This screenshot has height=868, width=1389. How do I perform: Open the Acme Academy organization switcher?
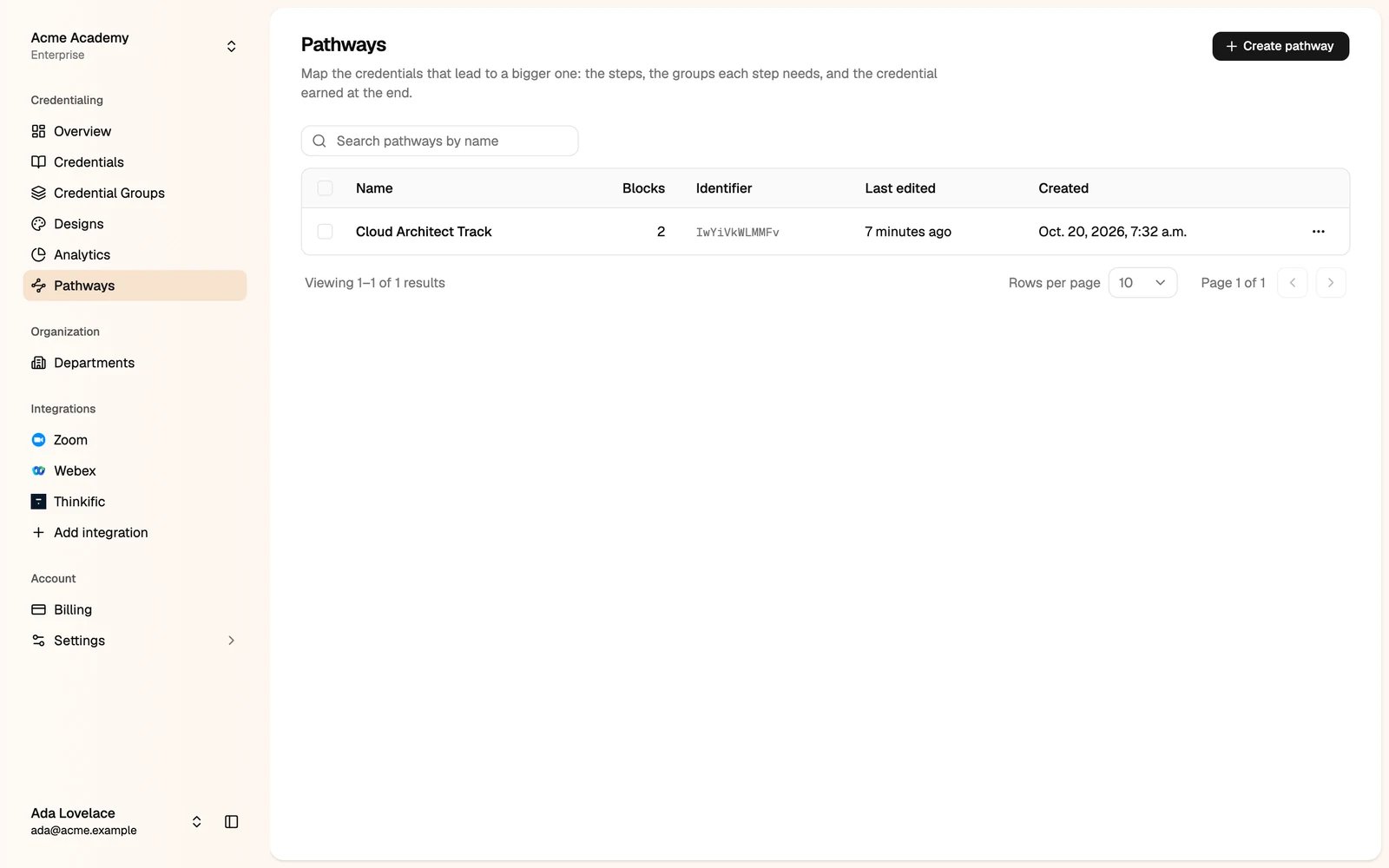click(x=135, y=46)
